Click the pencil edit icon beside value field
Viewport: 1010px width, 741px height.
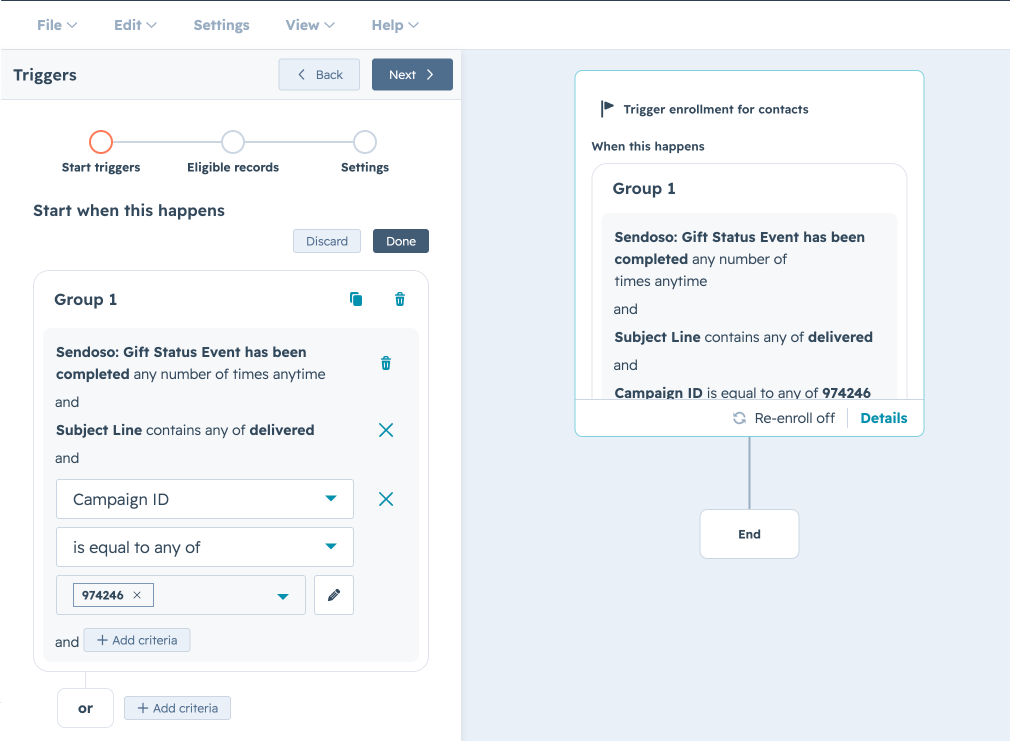(x=334, y=595)
